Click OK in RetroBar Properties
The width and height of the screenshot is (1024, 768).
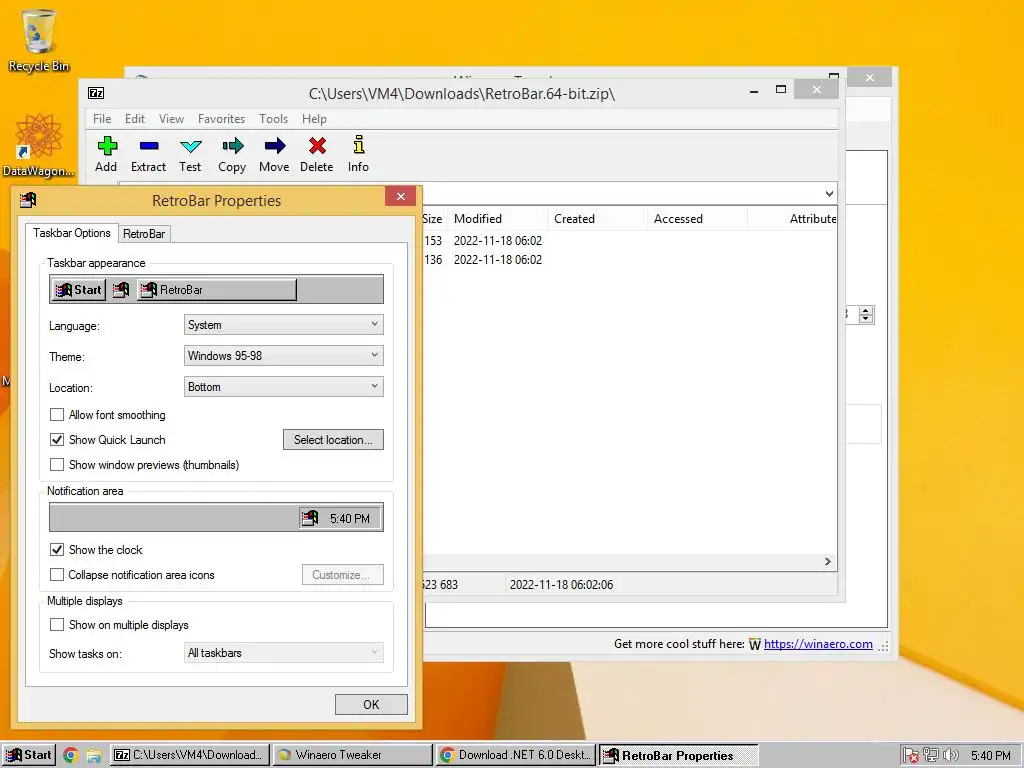pos(371,705)
